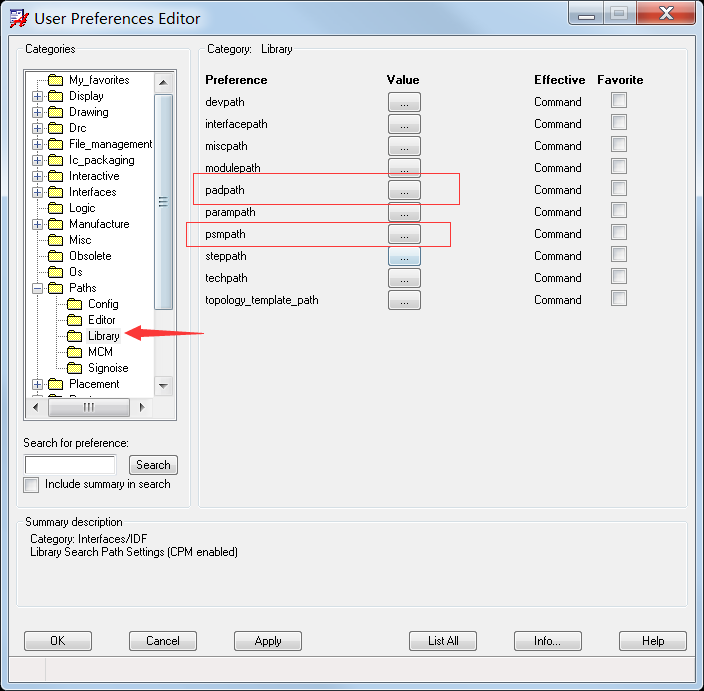Image resolution: width=704 pixels, height=691 pixels.
Task: Open the psmpath value editor button
Action: [404, 234]
